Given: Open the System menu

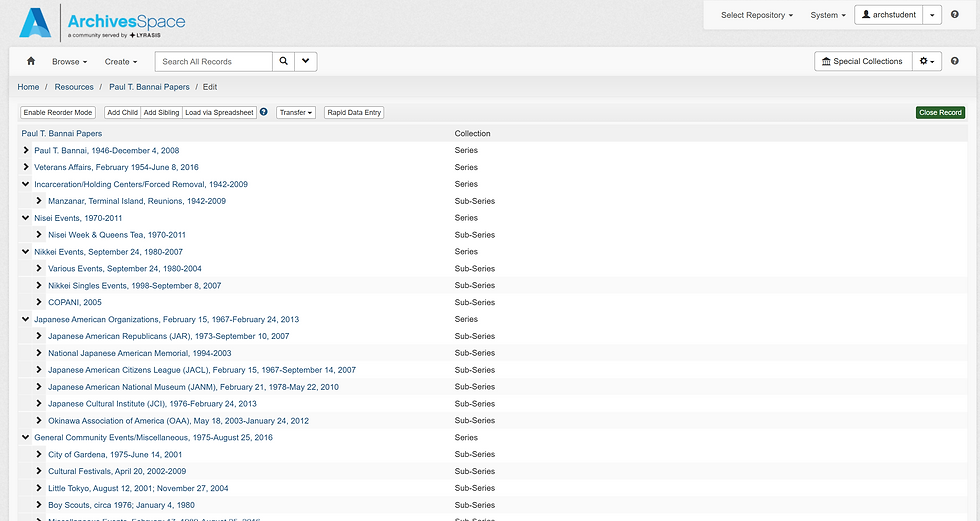Looking at the screenshot, I should [828, 15].
